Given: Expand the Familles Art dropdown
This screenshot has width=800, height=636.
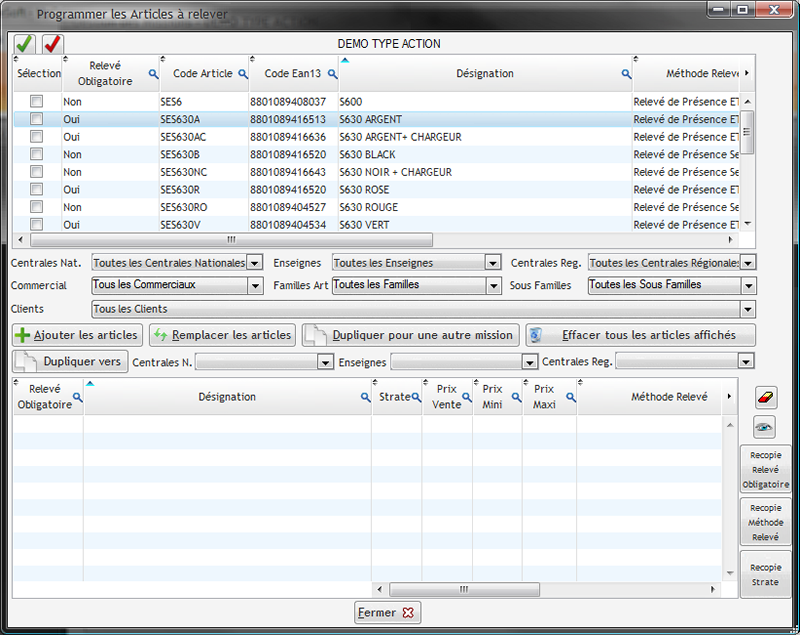Looking at the screenshot, I should tap(492, 286).
